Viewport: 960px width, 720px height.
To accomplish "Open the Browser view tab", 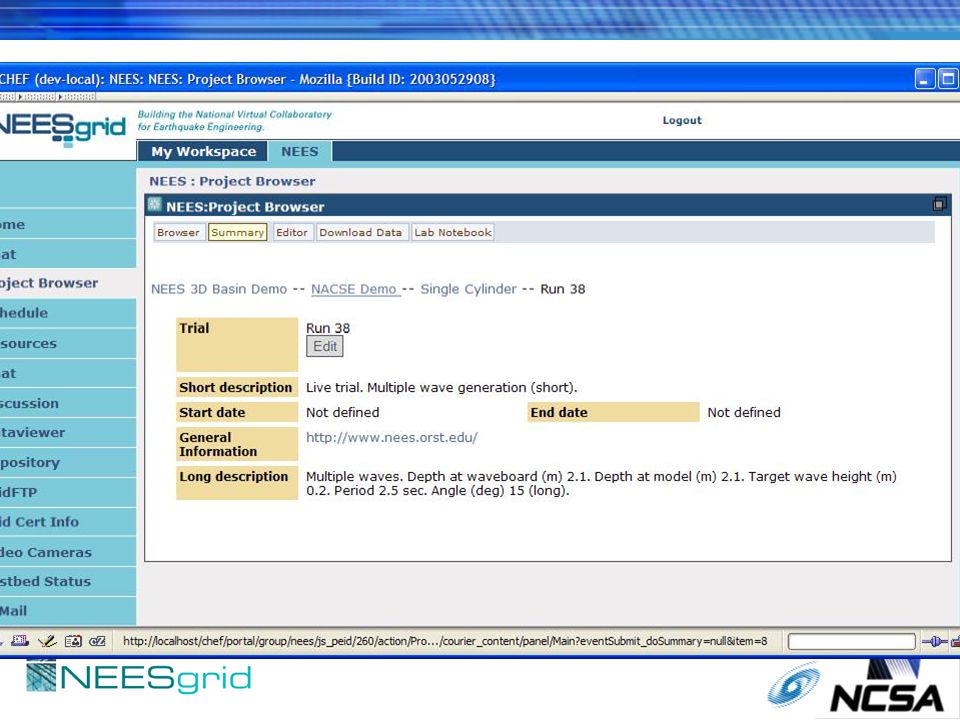I will [x=178, y=233].
